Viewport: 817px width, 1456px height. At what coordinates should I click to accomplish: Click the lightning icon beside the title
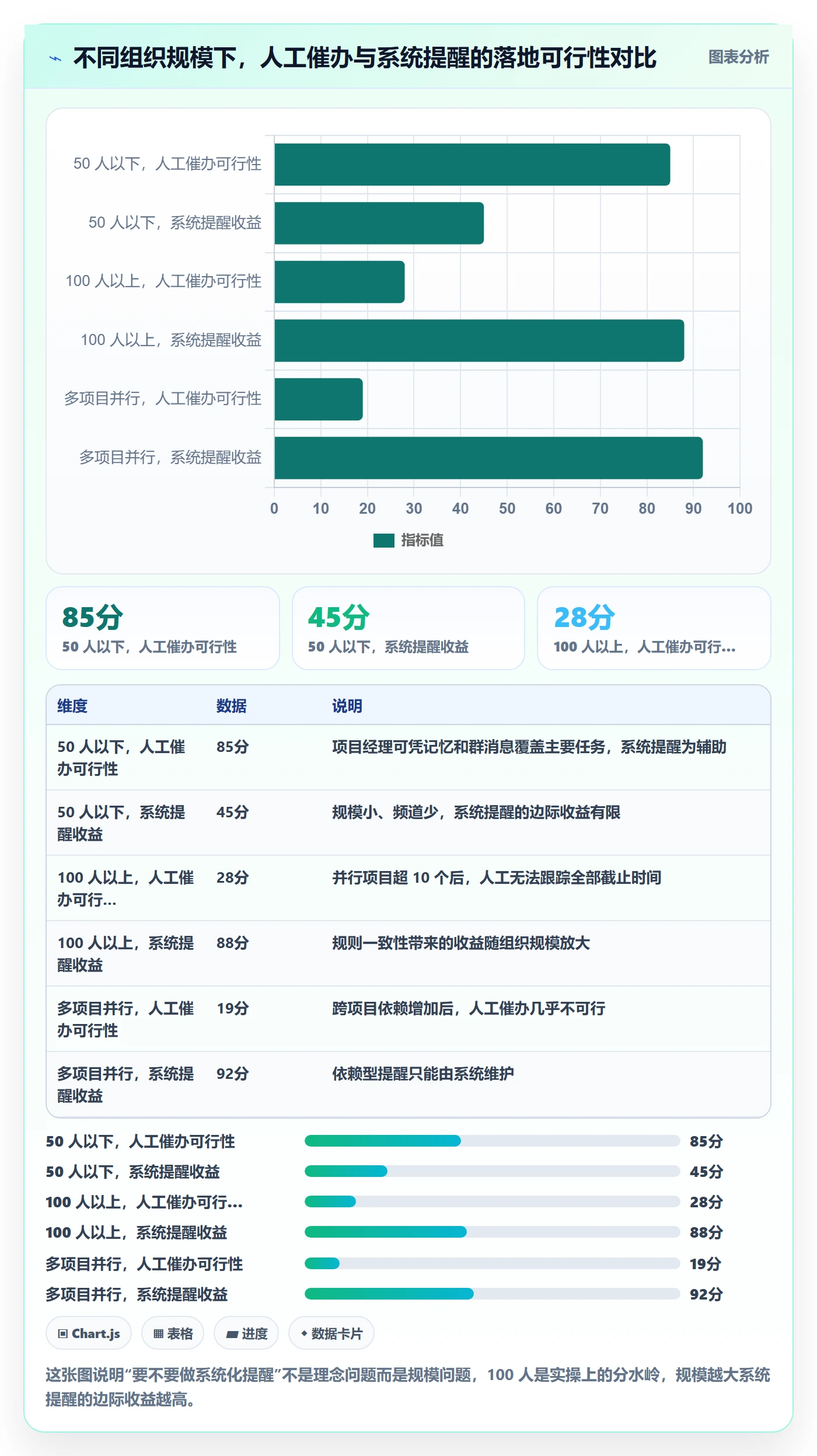tap(55, 58)
